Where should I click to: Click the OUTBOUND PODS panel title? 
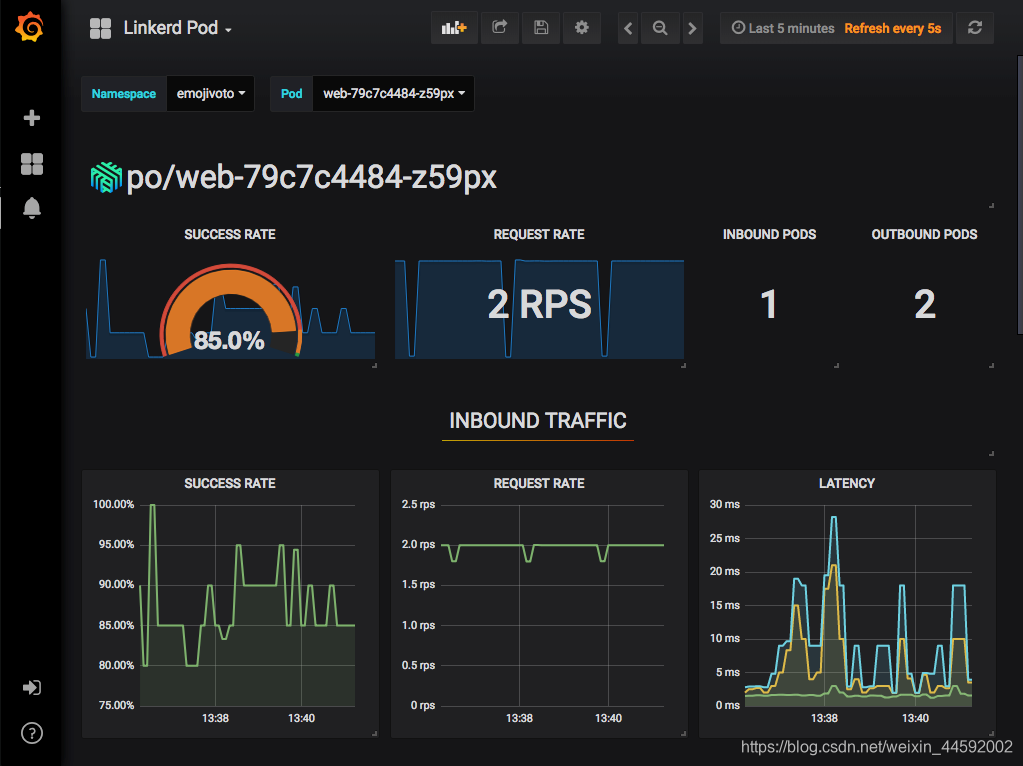coord(924,234)
